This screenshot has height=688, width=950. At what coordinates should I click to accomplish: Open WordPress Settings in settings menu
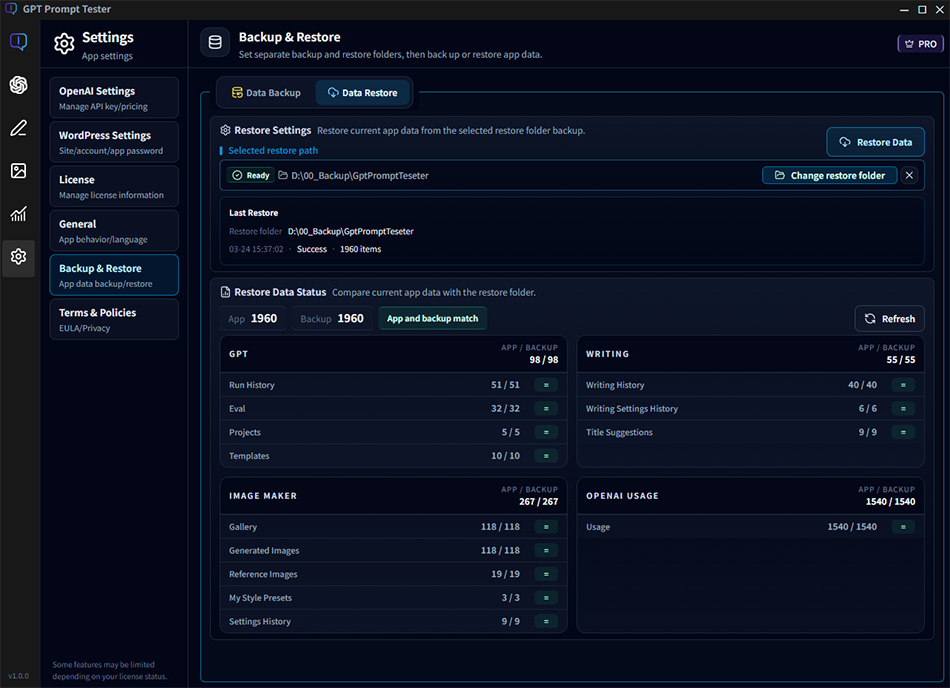[114, 142]
